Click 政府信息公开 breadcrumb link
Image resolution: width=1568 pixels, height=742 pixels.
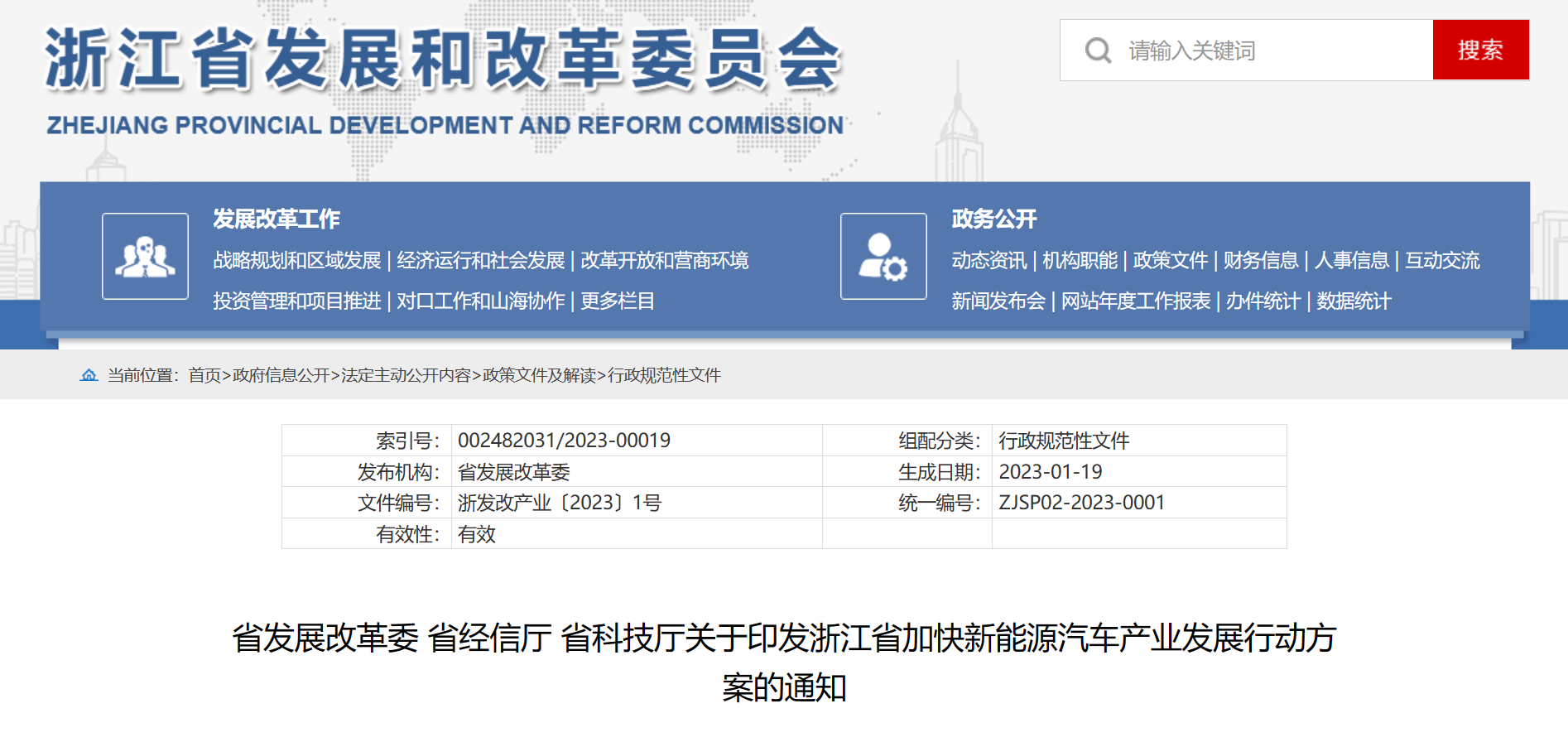[281, 376]
